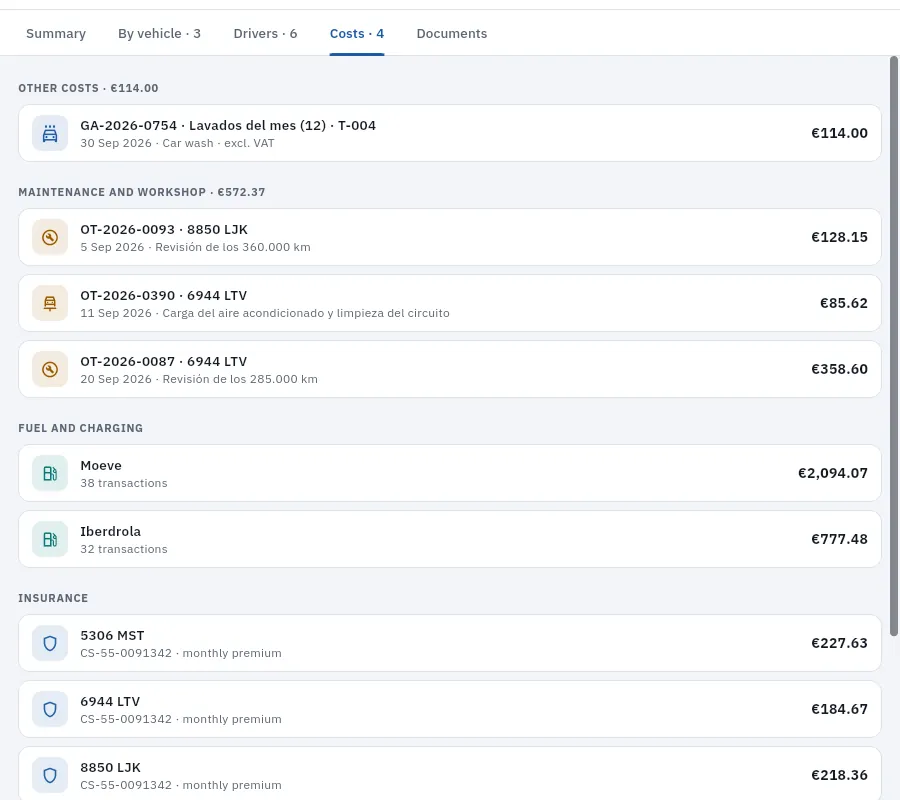Image resolution: width=900 pixels, height=800 pixels.
Task: Click the €184.67 premium amount
Action: [x=839, y=709]
